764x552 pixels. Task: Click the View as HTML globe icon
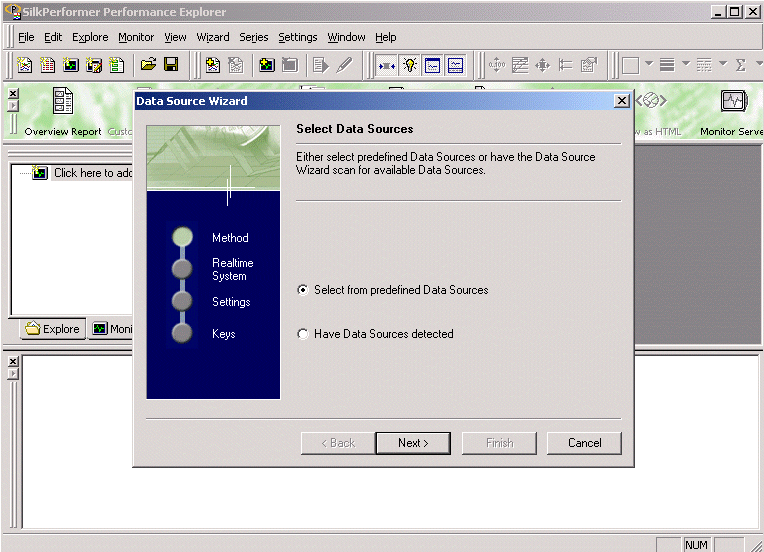[651, 101]
